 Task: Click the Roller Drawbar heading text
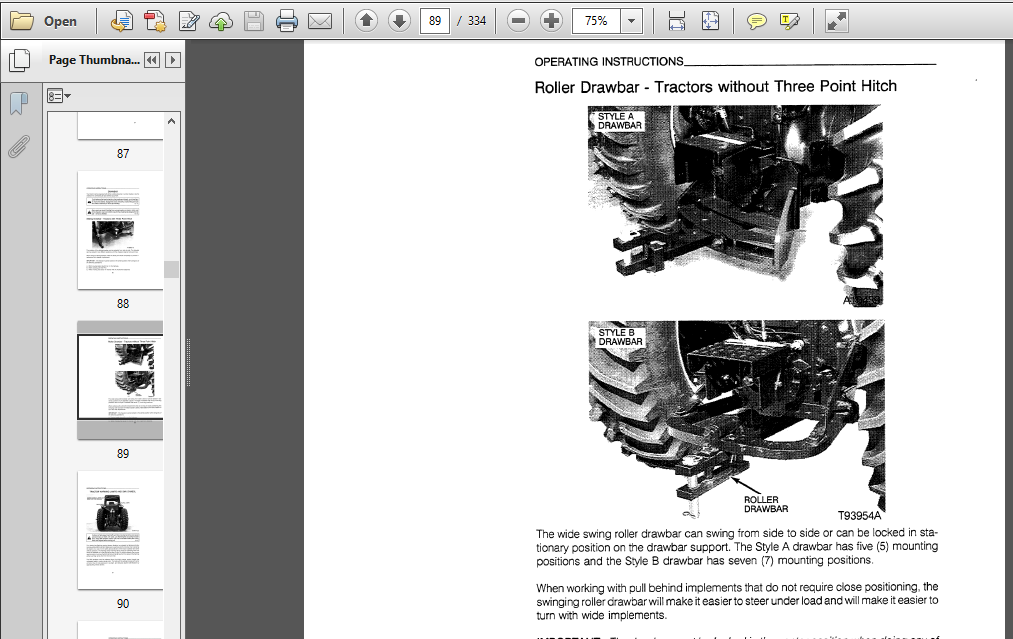click(x=716, y=87)
